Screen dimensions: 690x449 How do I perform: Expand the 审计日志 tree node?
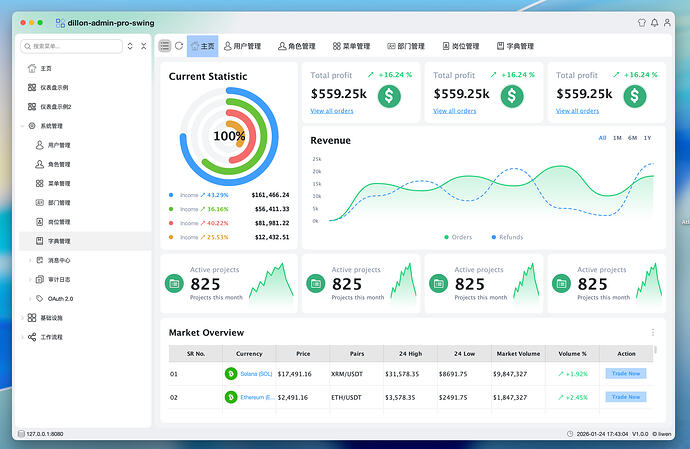click(30, 279)
